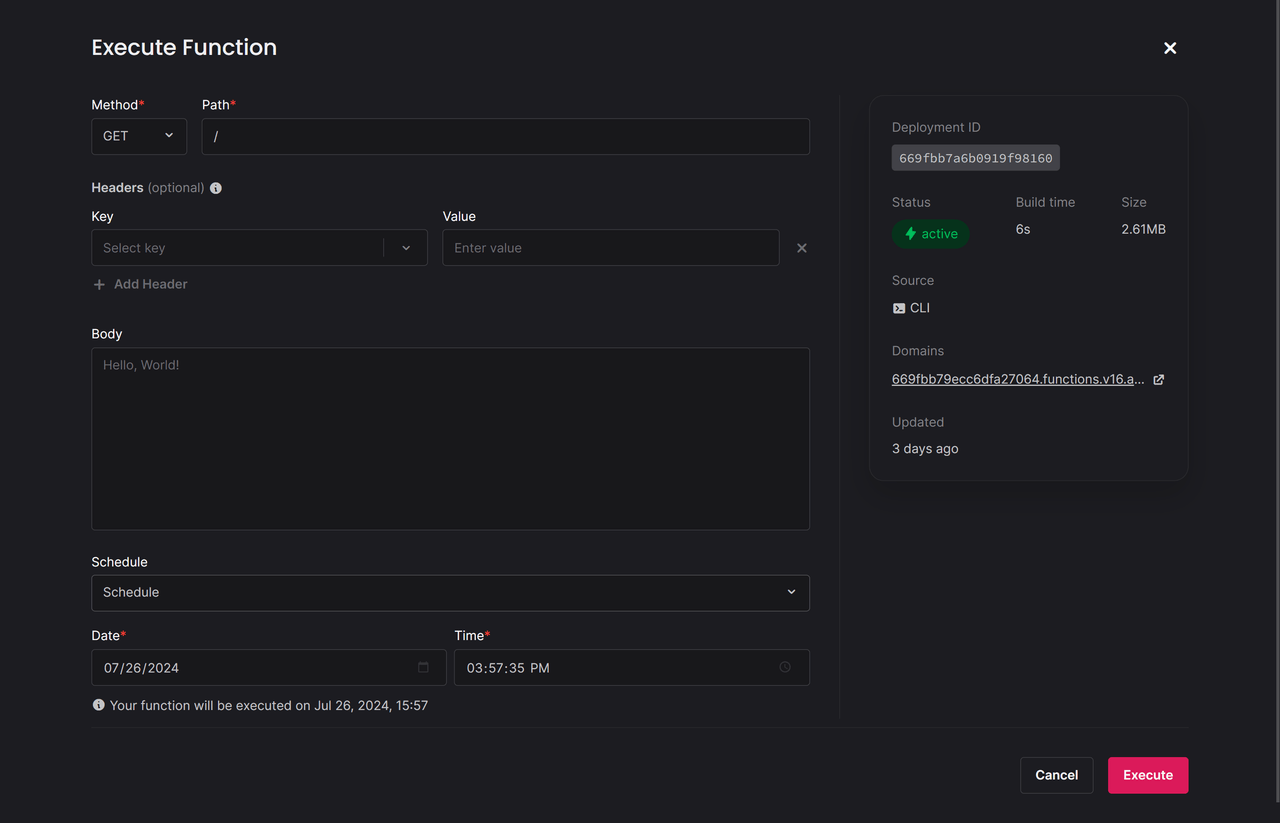1280x823 pixels.
Task: Enter a header value in Value field
Action: click(x=610, y=248)
